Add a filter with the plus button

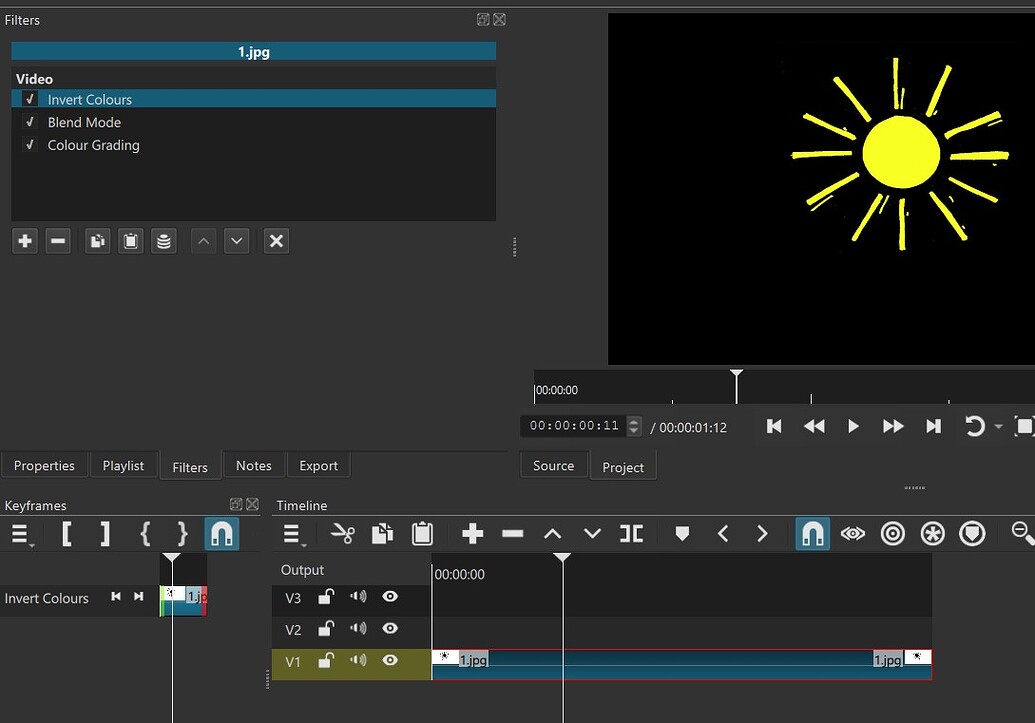25,241
